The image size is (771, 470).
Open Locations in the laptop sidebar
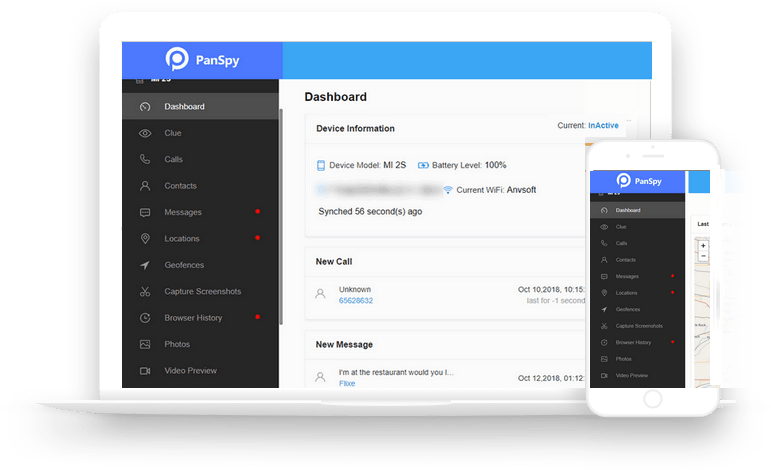coord(201,238)
